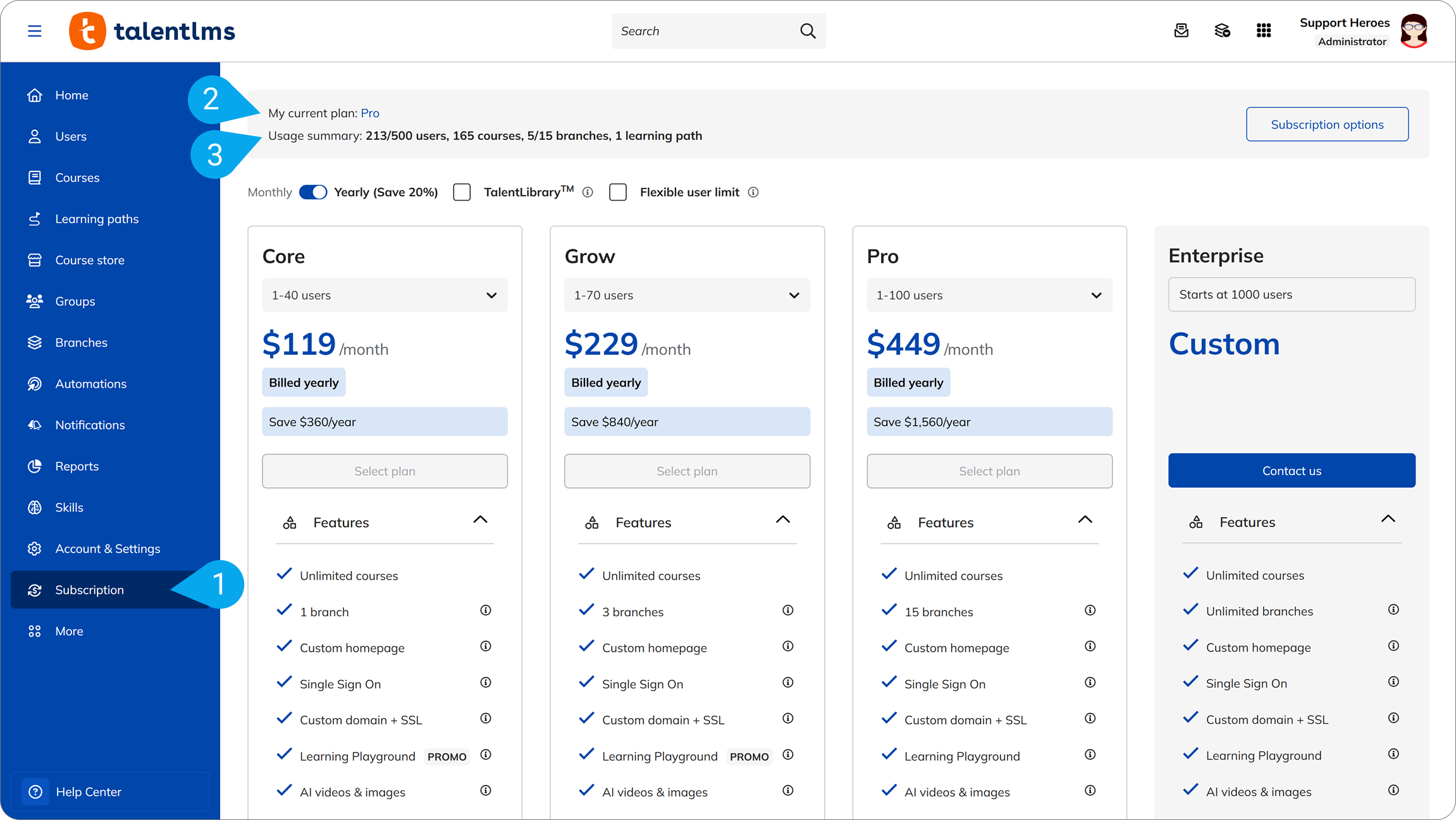Show info for Grow plan Learning Playground
The image size is (1456, 820).
(788, 755)
